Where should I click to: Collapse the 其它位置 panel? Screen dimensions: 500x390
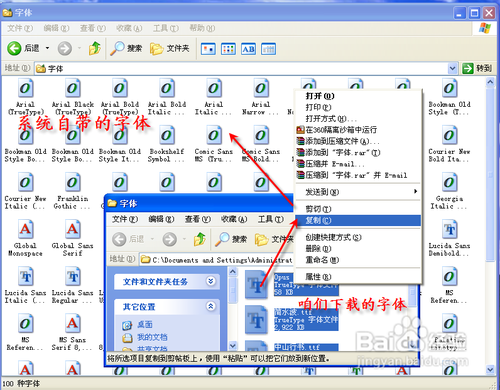[211, 306]
